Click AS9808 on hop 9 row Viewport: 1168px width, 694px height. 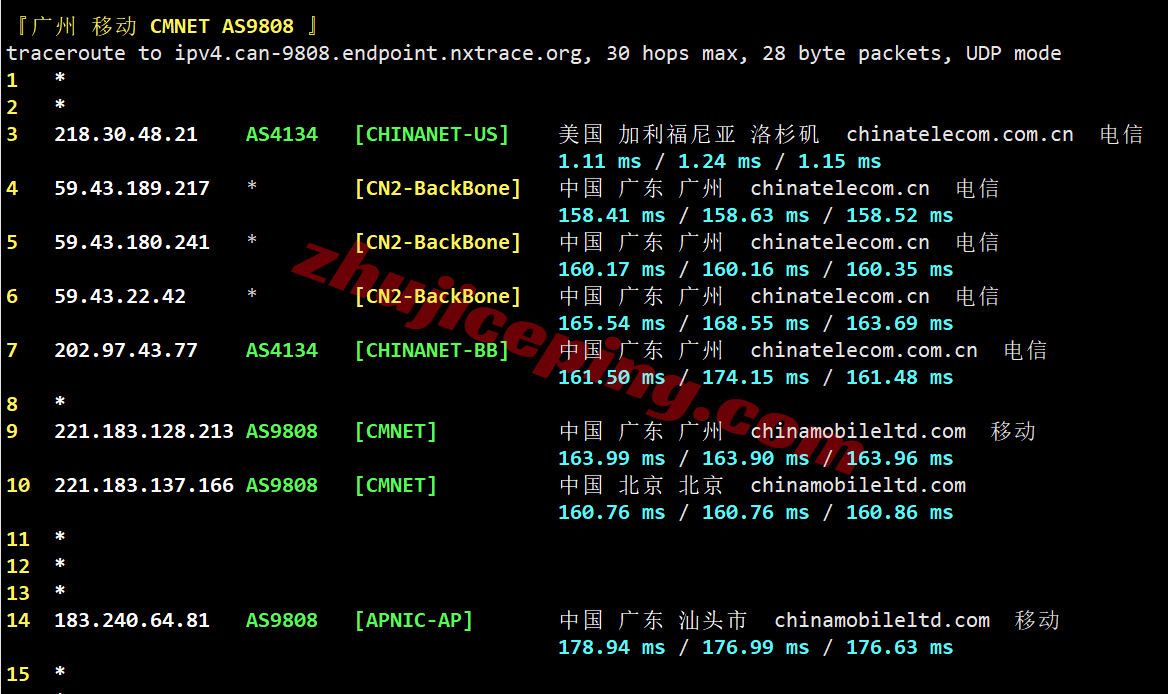pos(282,432)
